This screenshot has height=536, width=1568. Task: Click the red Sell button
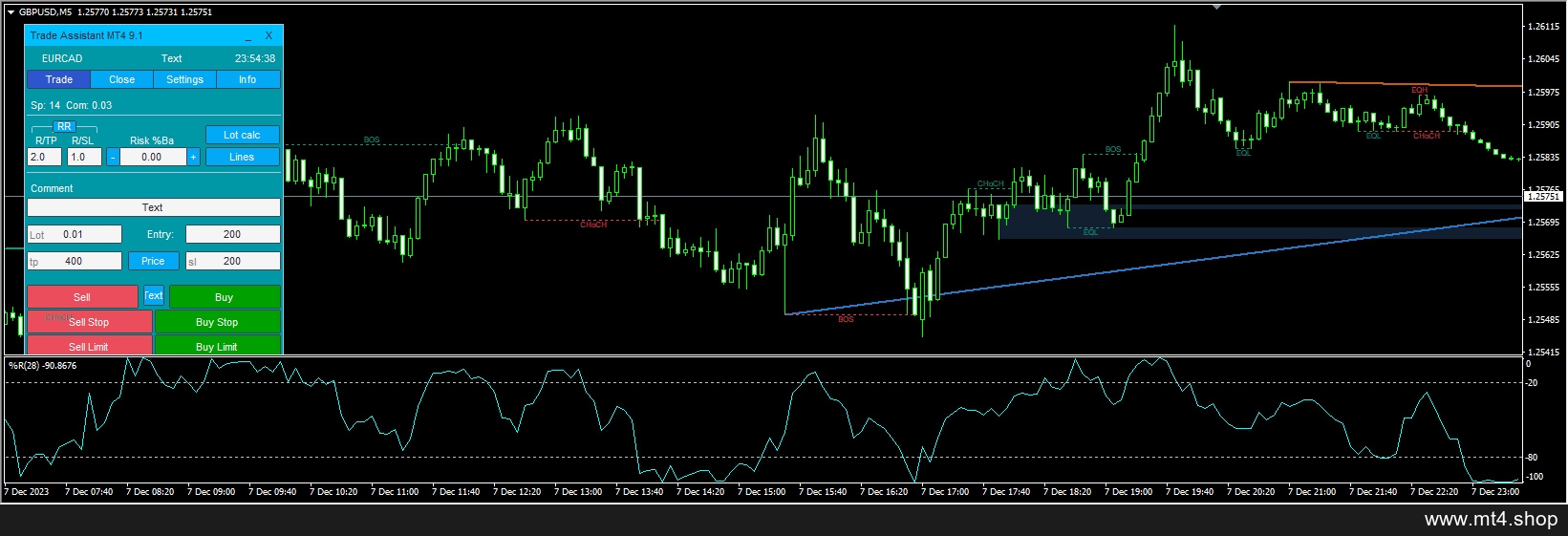[82, 297]
